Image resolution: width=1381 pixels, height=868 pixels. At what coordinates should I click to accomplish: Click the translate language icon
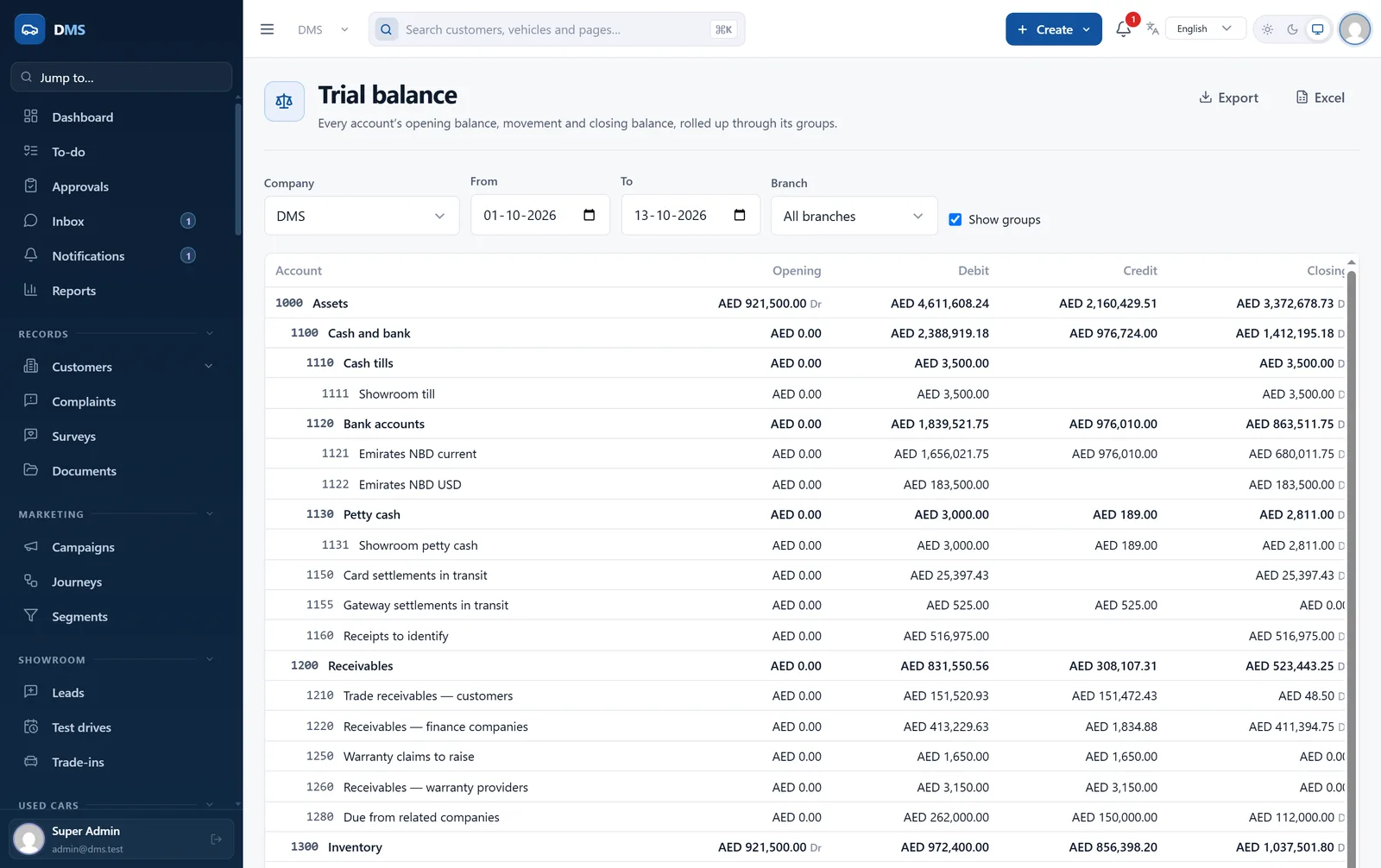click(x=1152, y=29)
